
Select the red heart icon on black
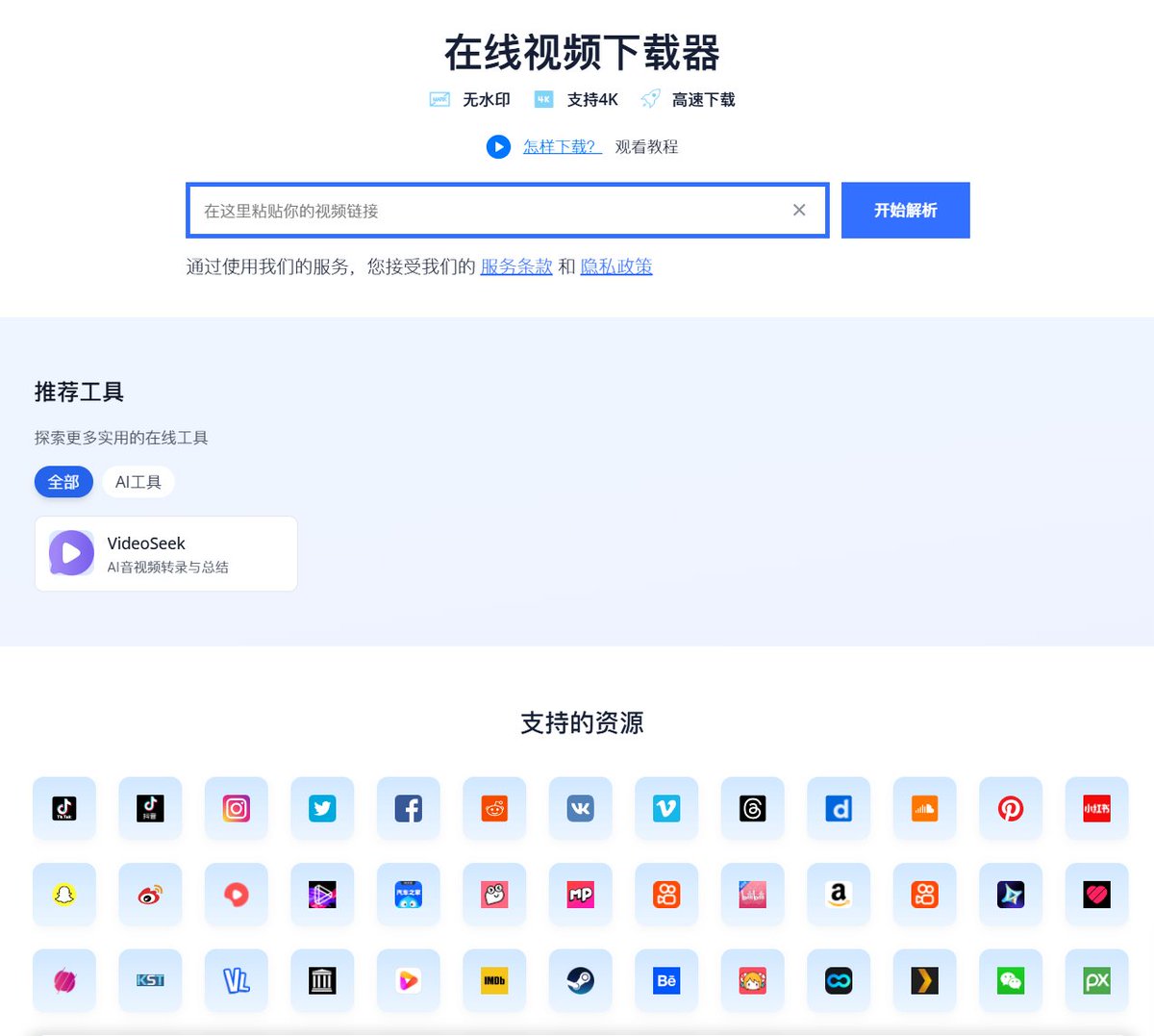pyautogui.click(x=1097, y=895)
